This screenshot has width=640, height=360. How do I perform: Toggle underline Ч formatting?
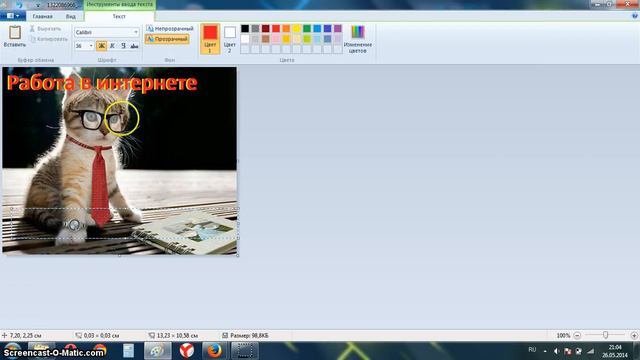click(123, 46)
